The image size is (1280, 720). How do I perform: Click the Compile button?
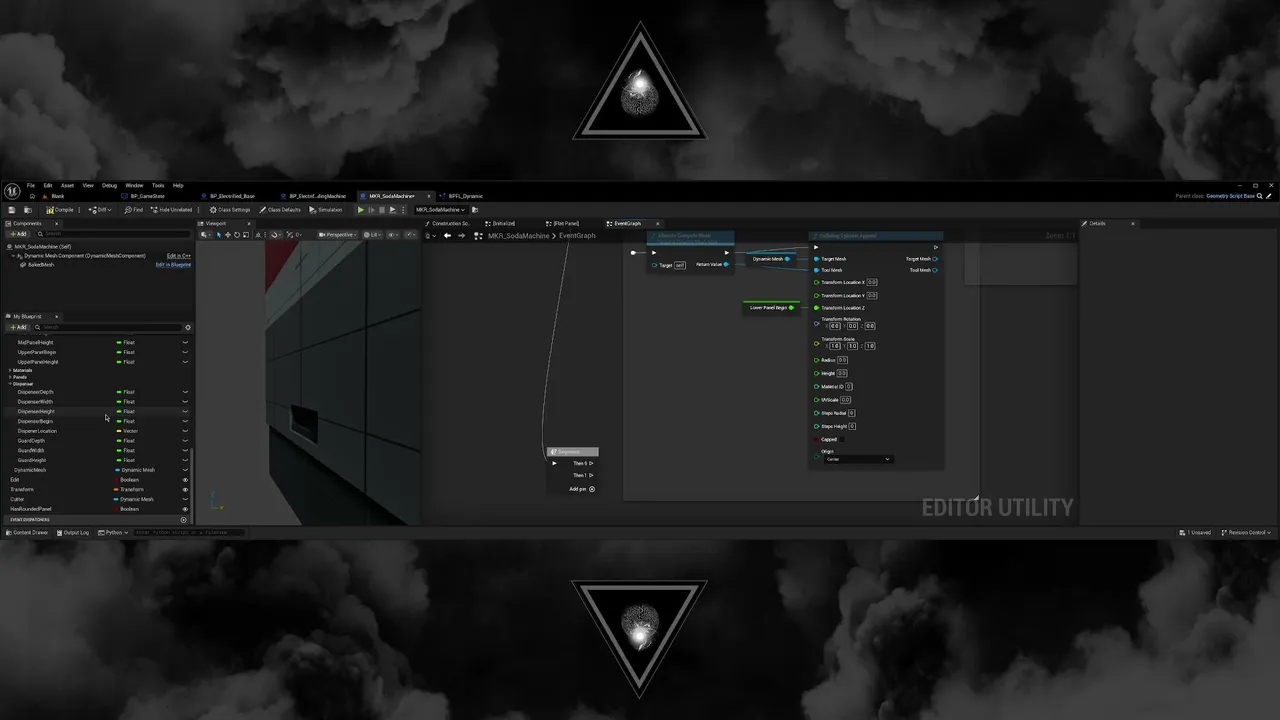60,210
